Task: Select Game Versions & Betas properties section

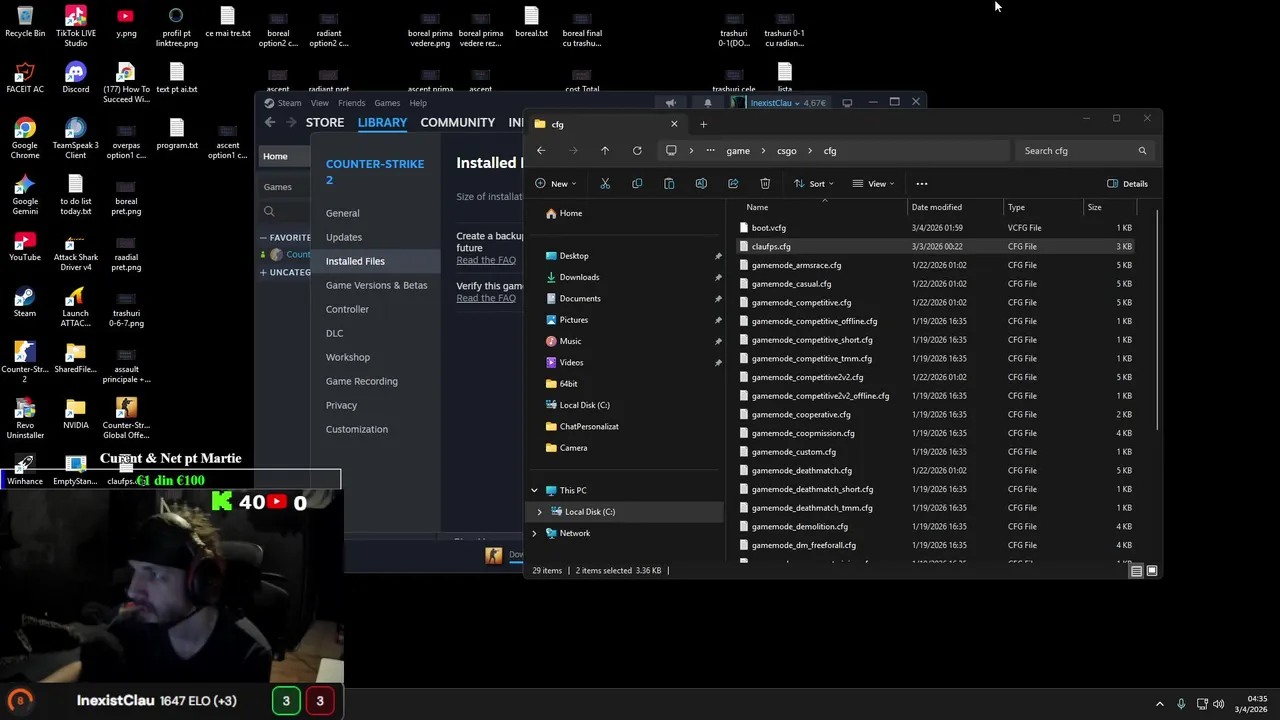Action: 376,285
